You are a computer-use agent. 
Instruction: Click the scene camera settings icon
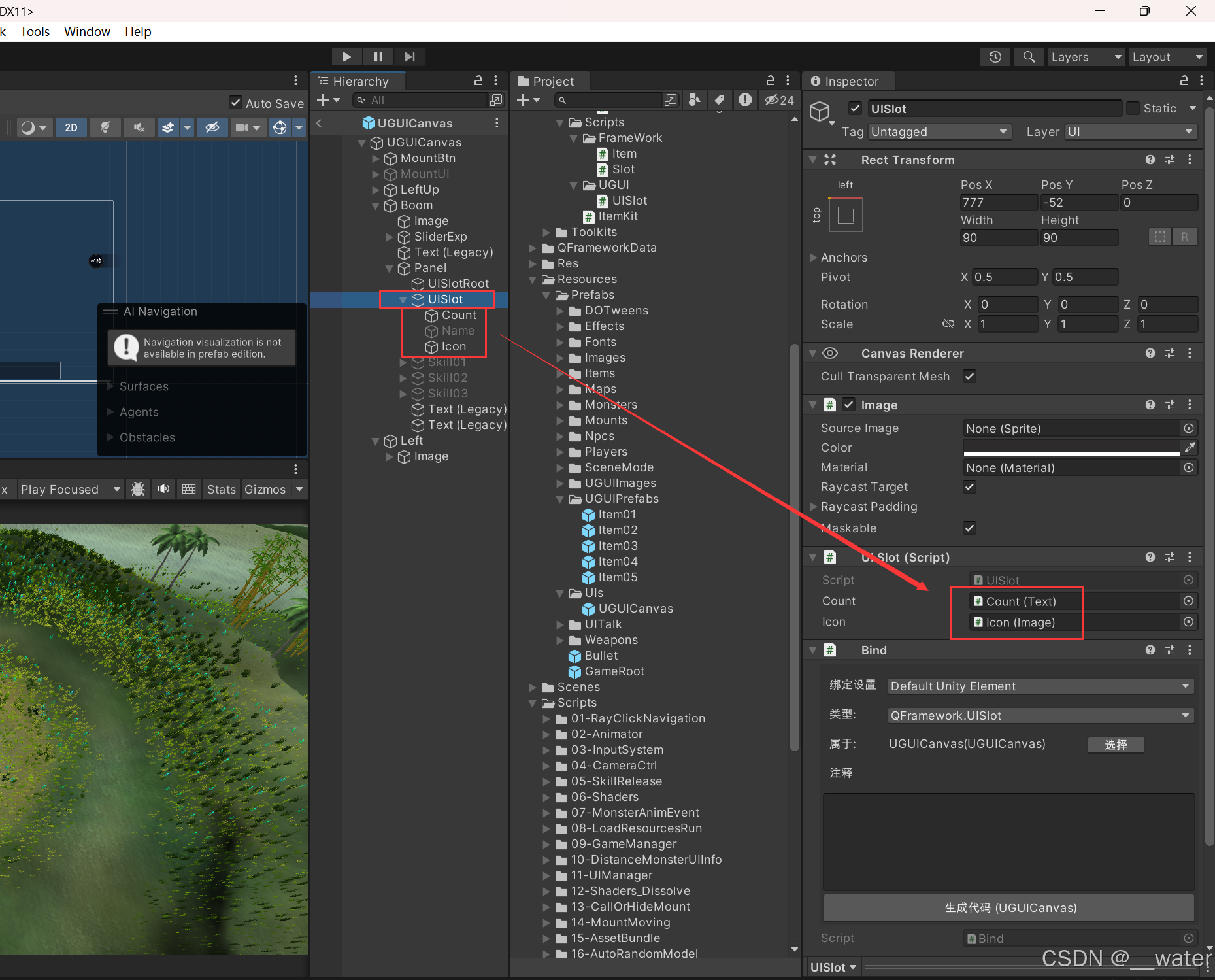click(x=242, y=127)
